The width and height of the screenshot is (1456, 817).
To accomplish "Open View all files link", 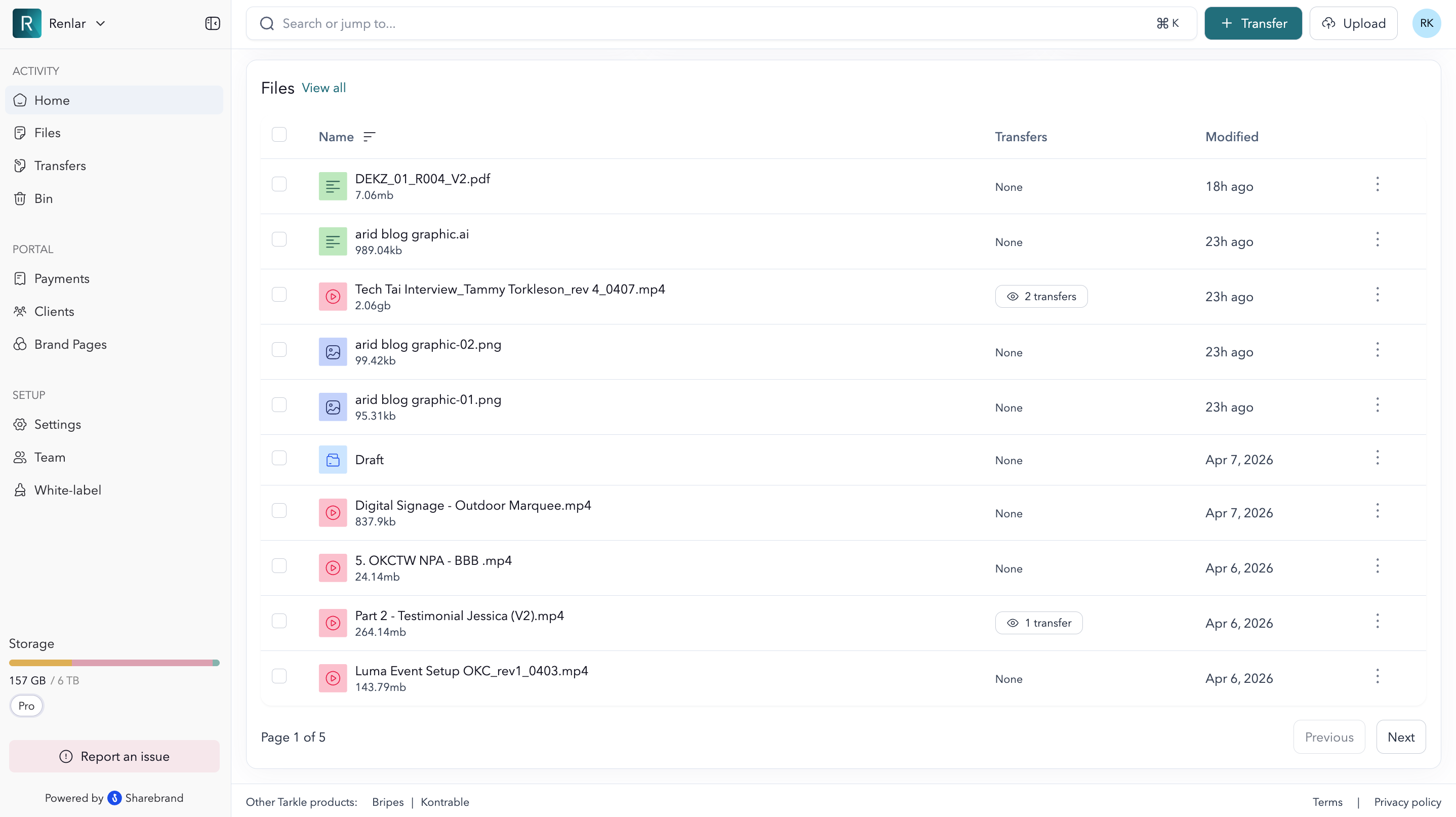I will pyautogui.click(x=323, y=88).
